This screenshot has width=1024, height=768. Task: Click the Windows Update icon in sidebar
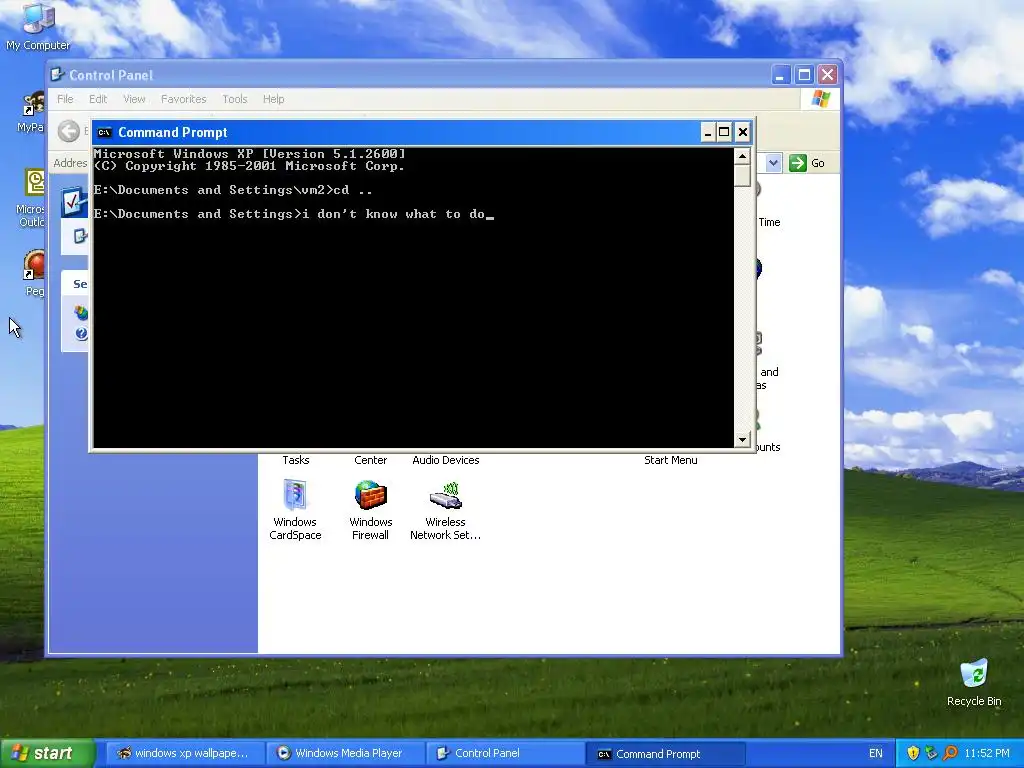tap(81, 313)
